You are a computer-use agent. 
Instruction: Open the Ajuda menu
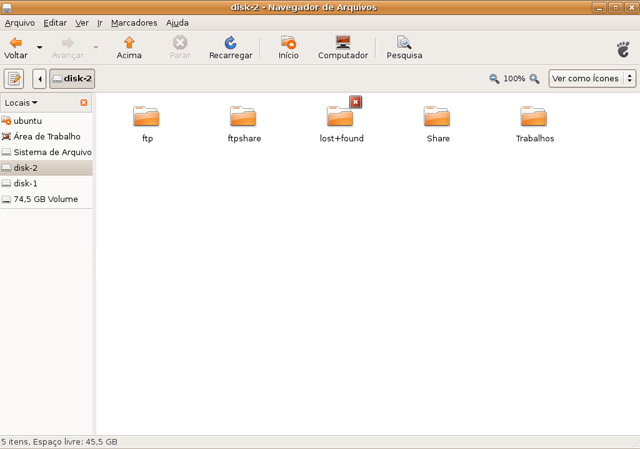(x=177, y=23)
